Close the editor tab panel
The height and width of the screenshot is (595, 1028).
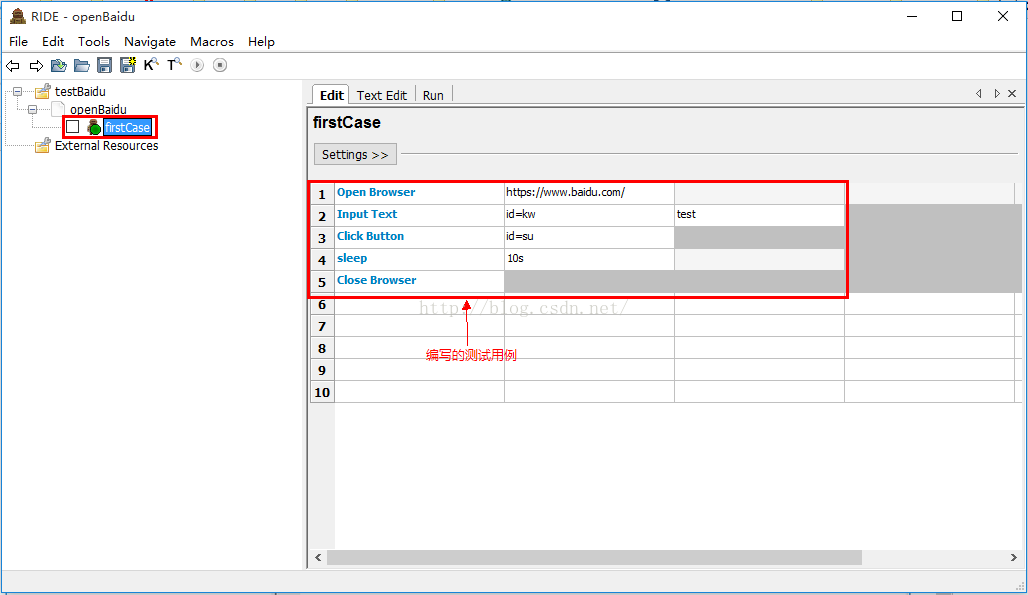tap(1012, 94)
